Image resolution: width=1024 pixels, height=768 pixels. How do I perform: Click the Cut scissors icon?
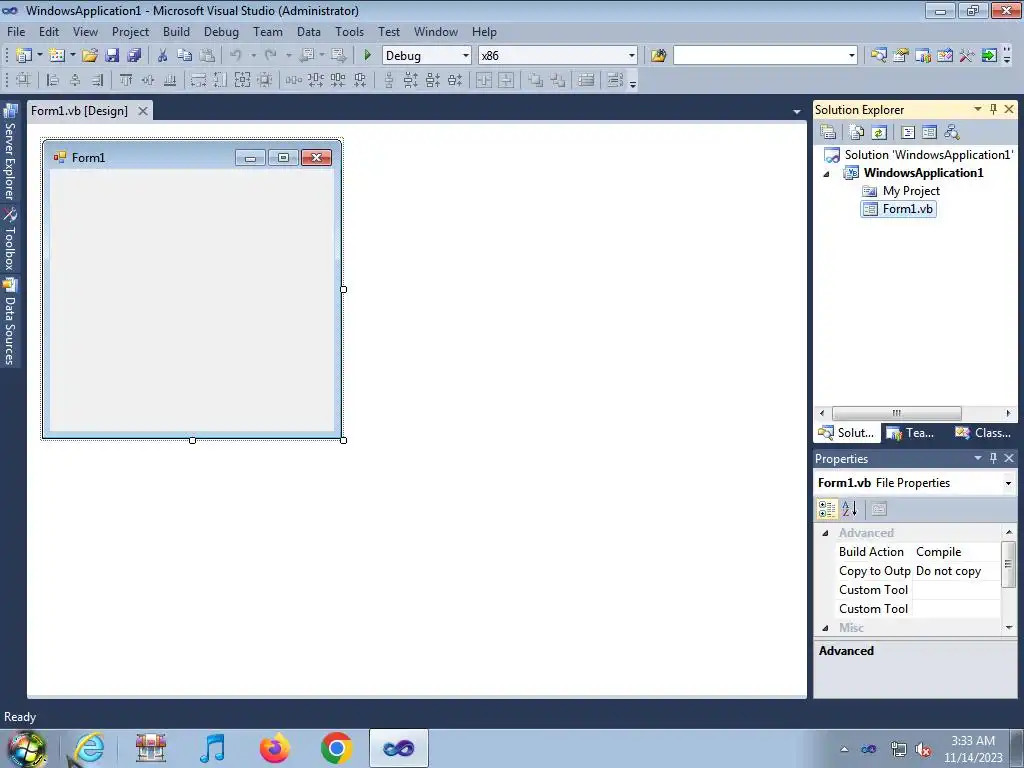(163, 56)
